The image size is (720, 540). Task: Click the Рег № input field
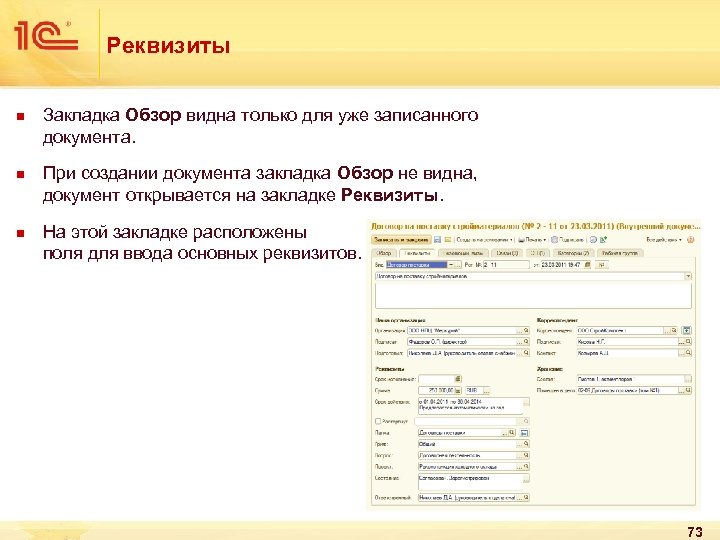pos(506,265)
